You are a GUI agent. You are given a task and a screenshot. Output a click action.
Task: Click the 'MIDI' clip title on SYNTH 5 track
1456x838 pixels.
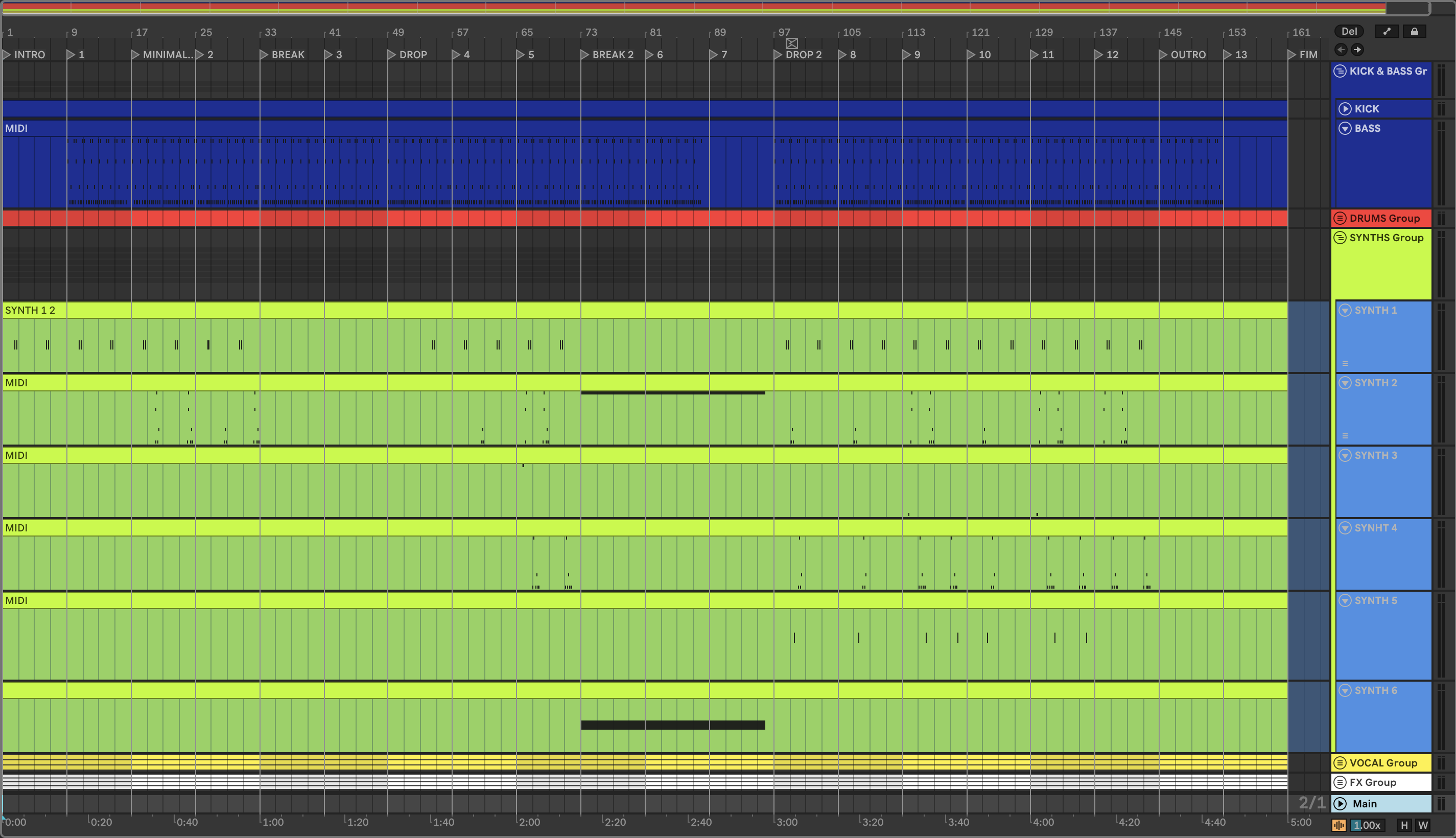pyautogui.click(x=16, y=600)
